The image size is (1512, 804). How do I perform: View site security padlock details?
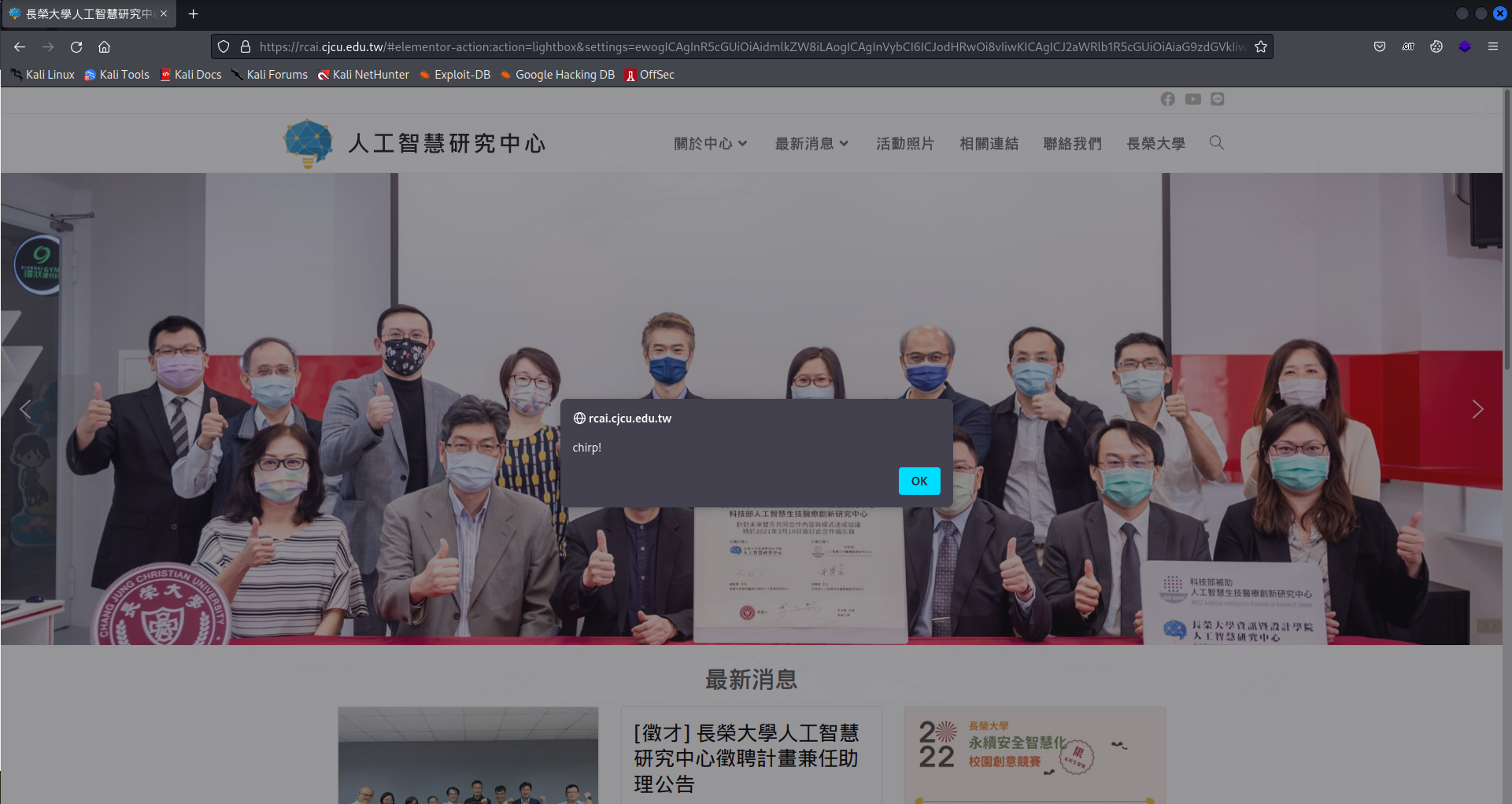tap(246, 46)
